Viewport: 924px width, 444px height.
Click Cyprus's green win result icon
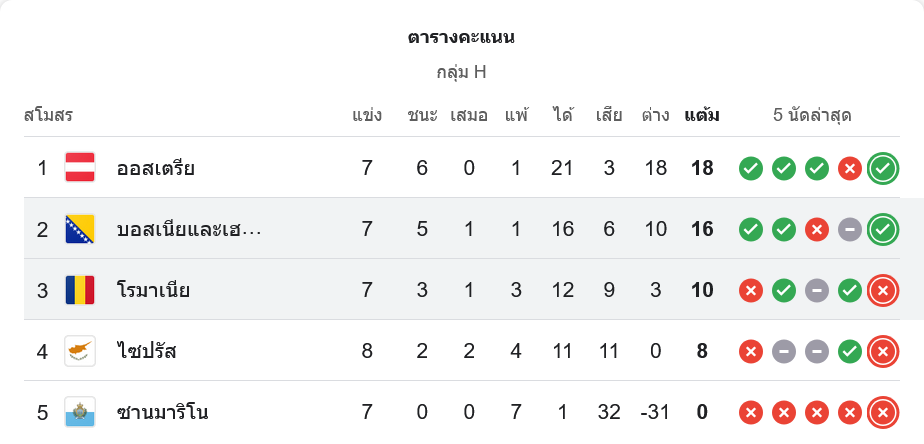[x=849, y=351]
